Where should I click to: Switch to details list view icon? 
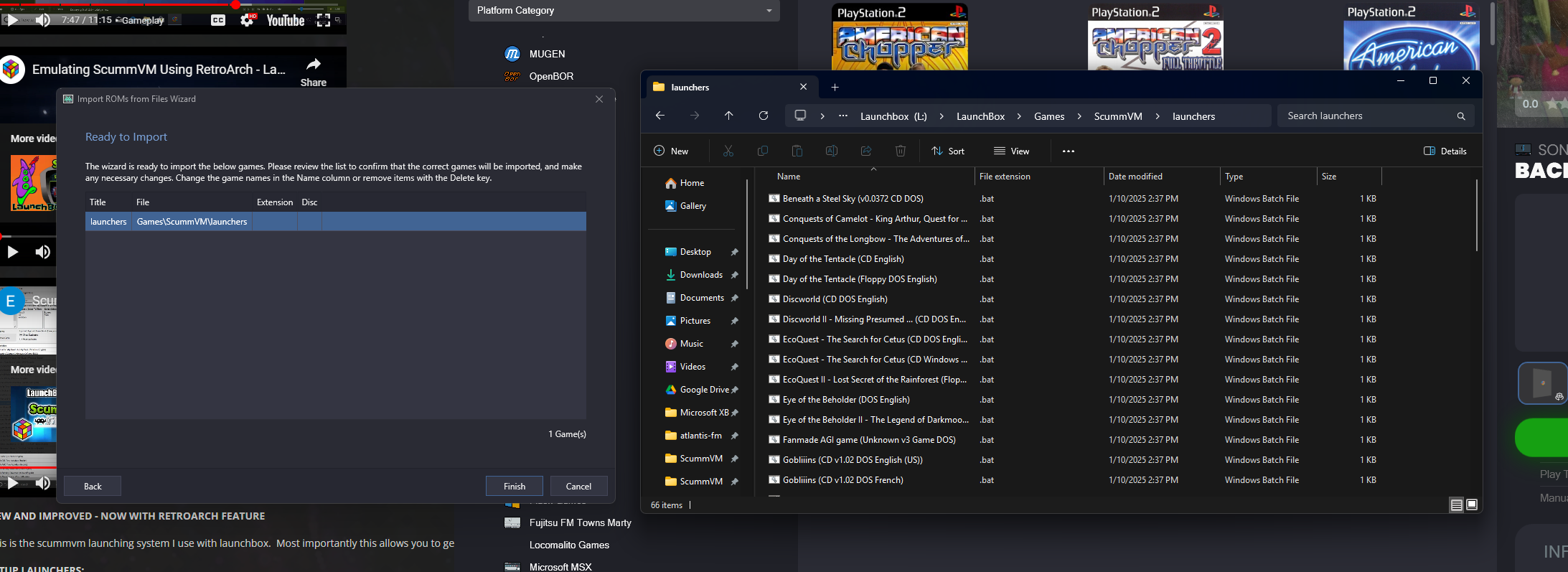(x=1456, y=505)
